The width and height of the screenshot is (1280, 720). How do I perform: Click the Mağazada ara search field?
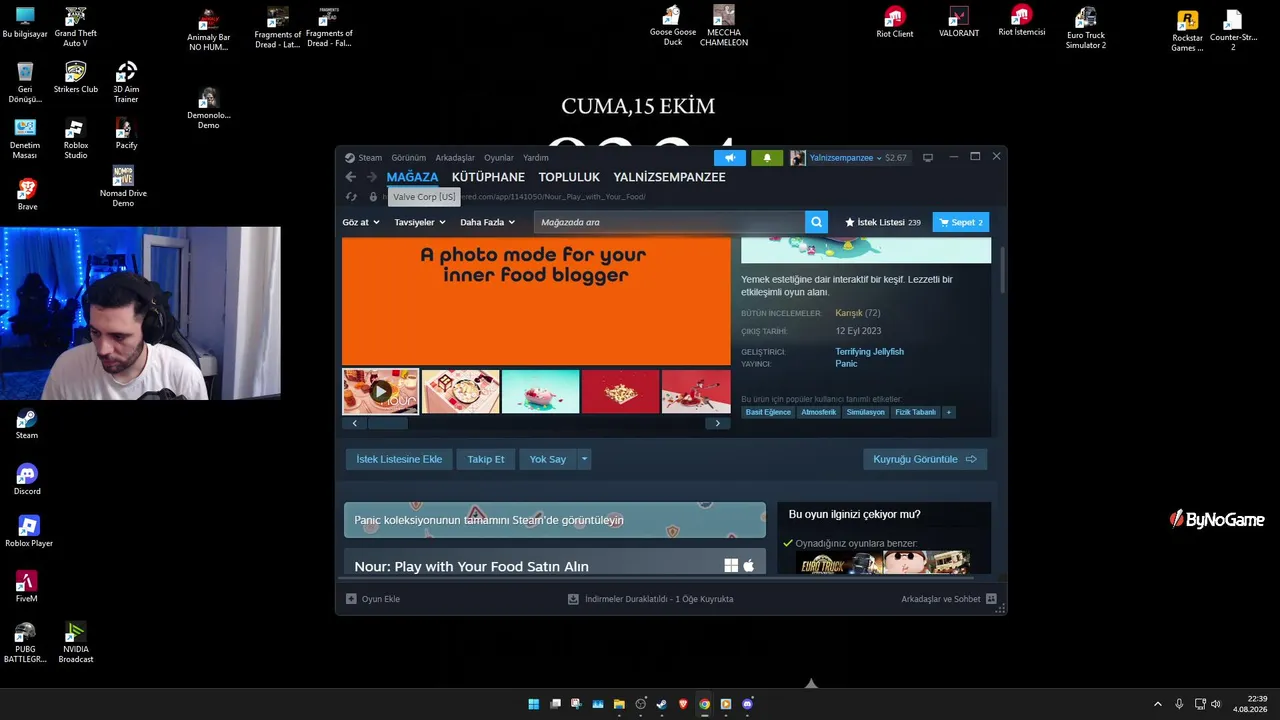click(x=669, y=222)
